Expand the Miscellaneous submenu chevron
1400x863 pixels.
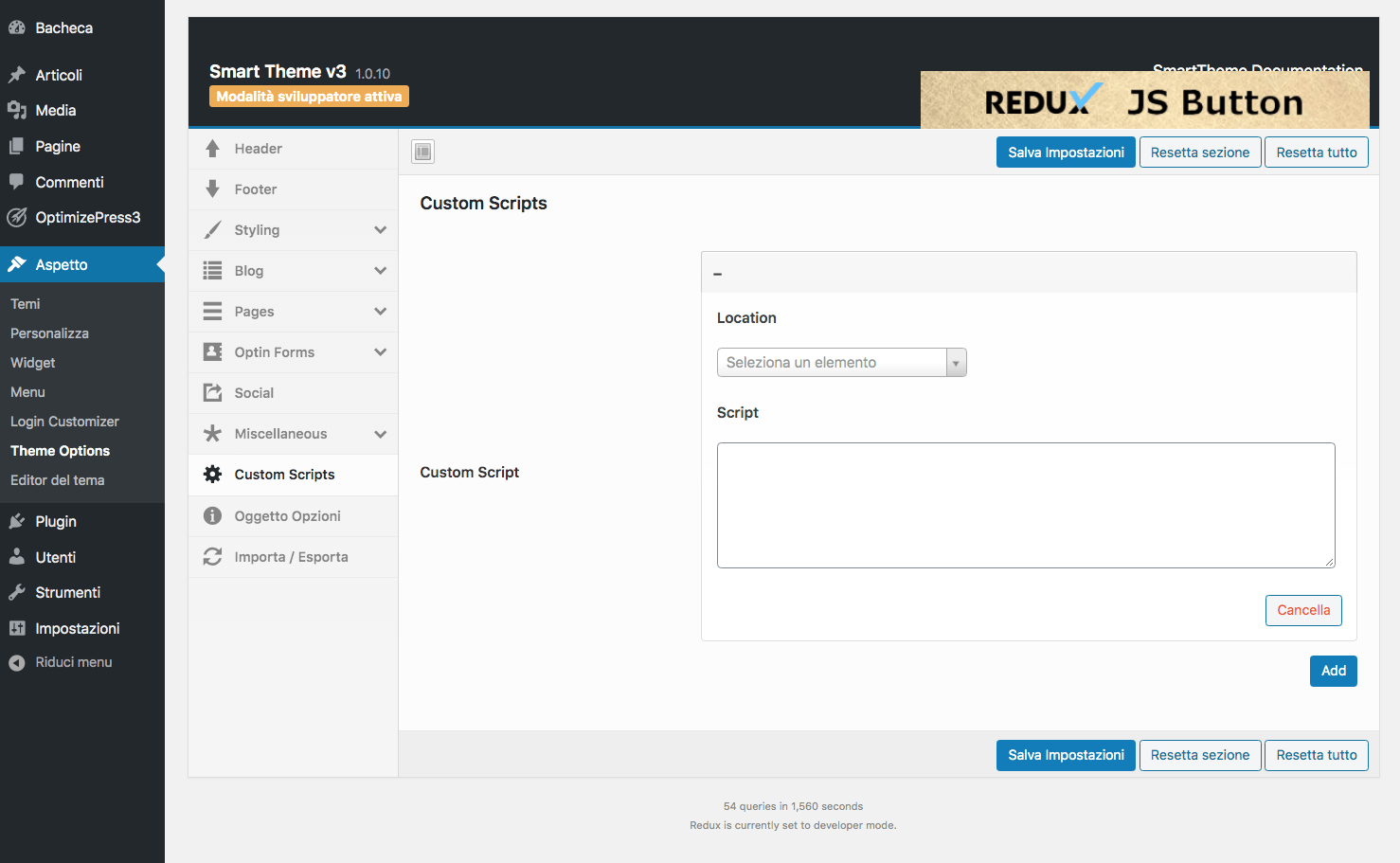click(x=380, y=434)
